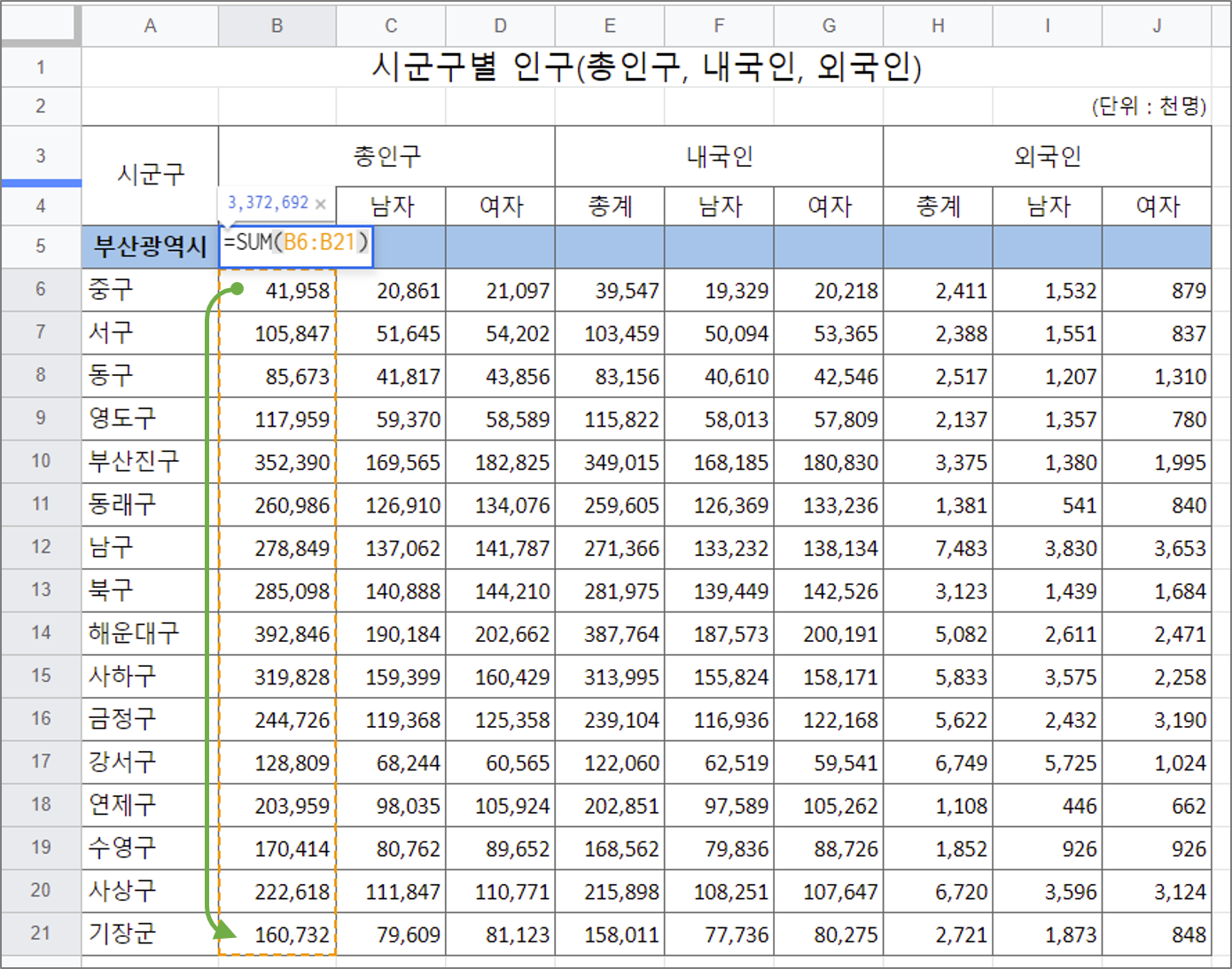Click cell with value 160,732
The width and height of the screenshot is (1232, 969).
pos(277,934)
